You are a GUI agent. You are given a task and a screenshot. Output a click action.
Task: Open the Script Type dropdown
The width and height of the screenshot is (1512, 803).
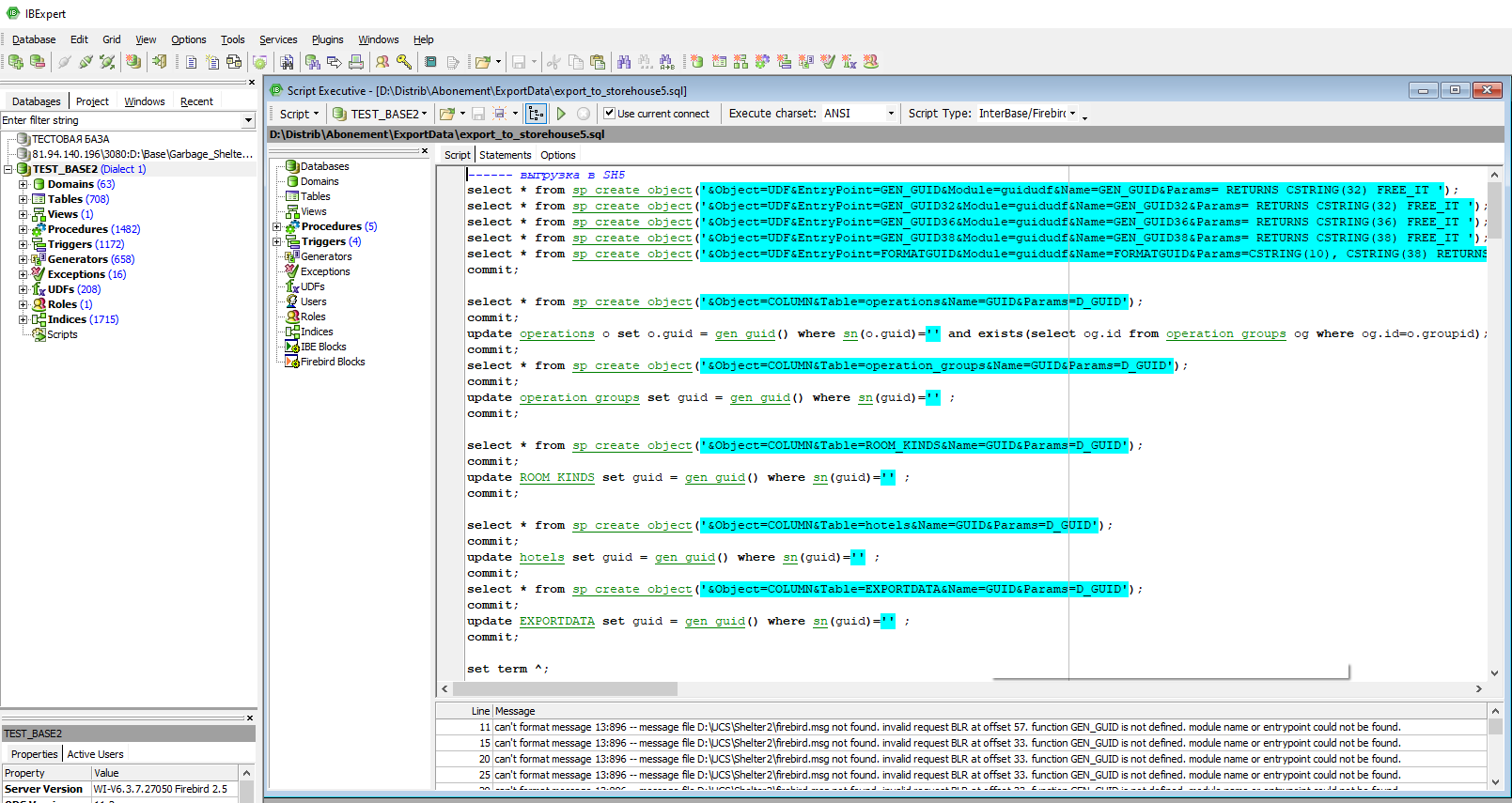click(1072, 114)
